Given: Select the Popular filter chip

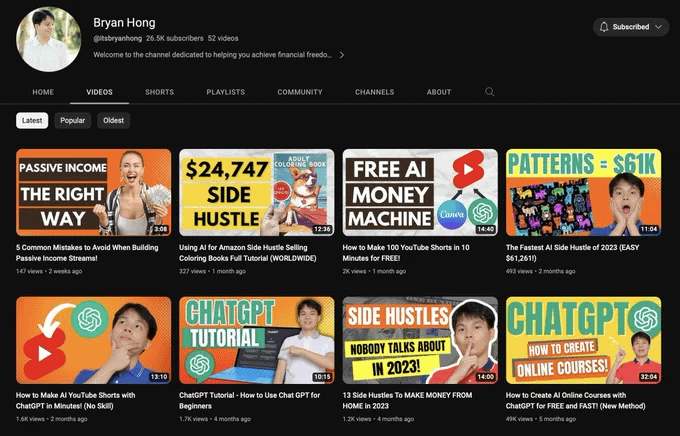Looking at the screenshot, I should pyautogui.click(x=73, y=120).
